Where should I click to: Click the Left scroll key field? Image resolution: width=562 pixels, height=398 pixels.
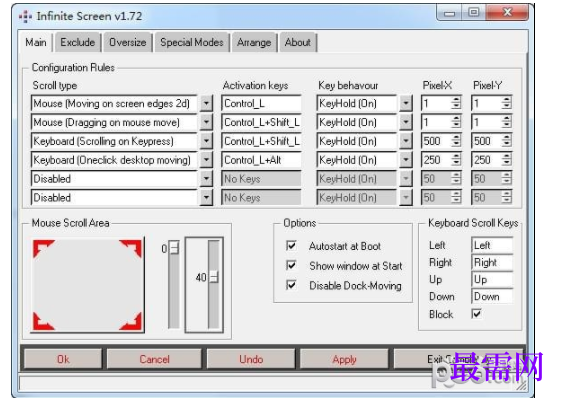pos(492,245)
